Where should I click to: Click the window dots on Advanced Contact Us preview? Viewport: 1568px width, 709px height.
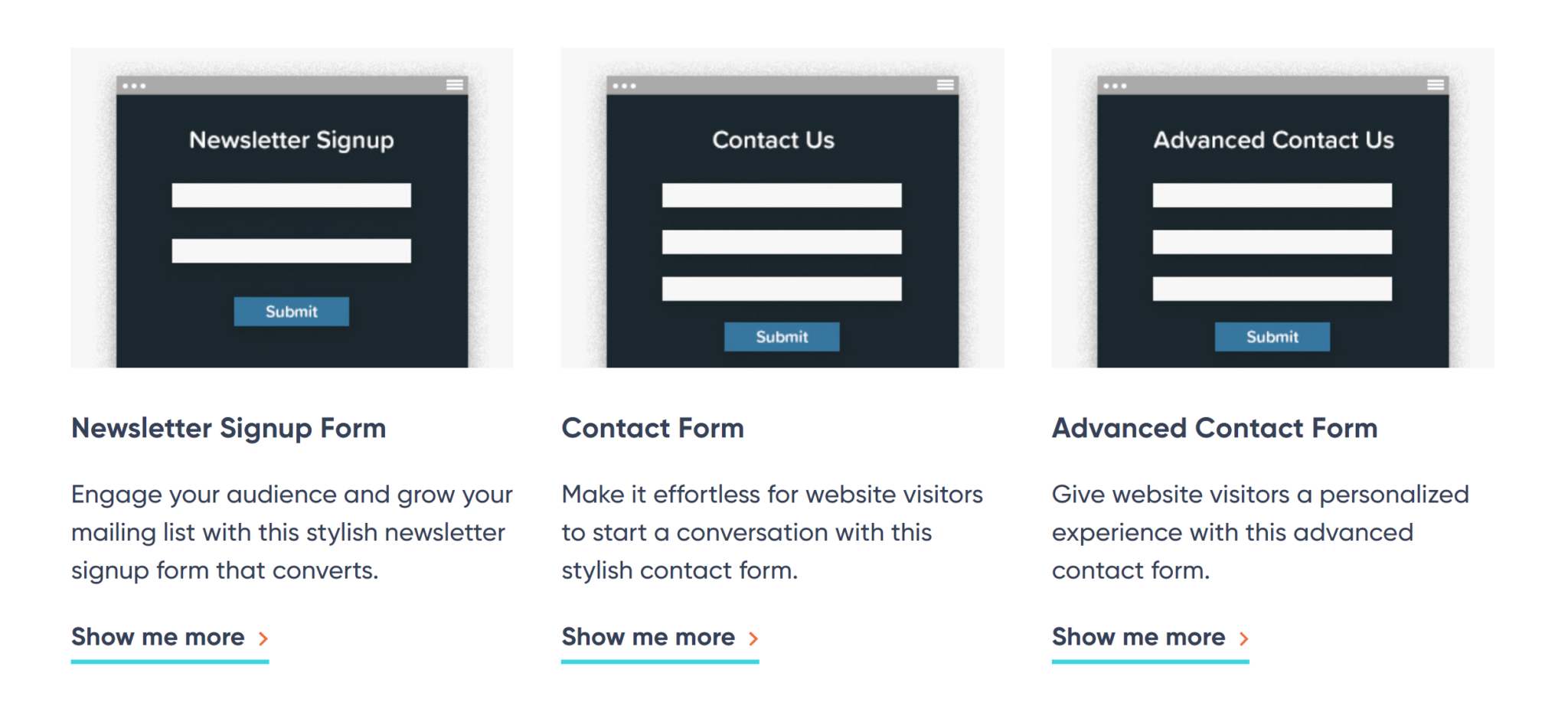point(1116,86)
